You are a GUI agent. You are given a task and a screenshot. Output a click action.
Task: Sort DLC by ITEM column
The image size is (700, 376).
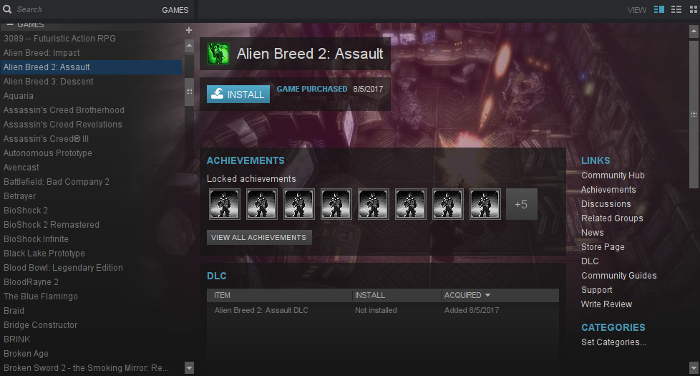point(279,295)
